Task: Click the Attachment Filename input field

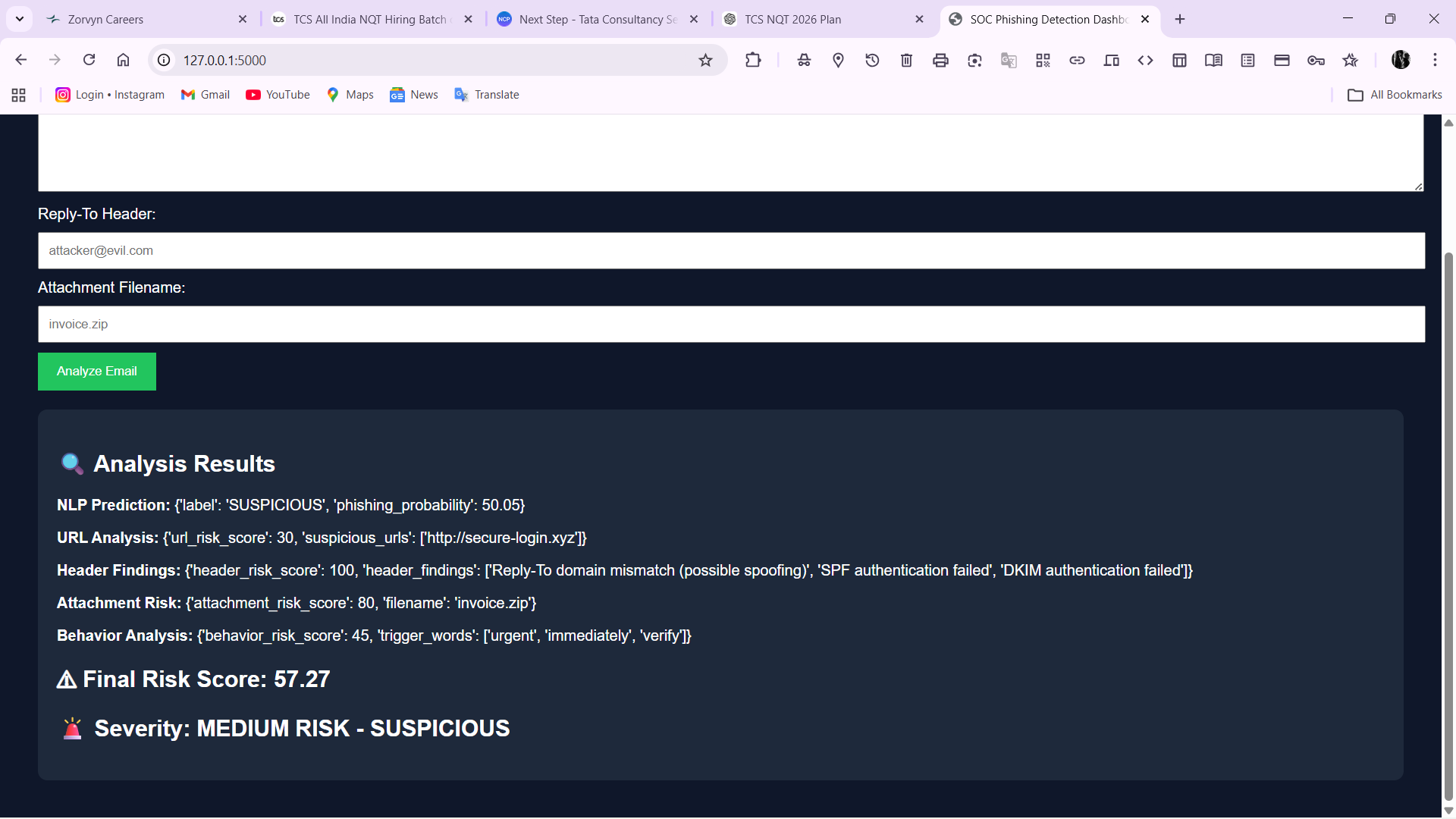Action: click(731, 324)
